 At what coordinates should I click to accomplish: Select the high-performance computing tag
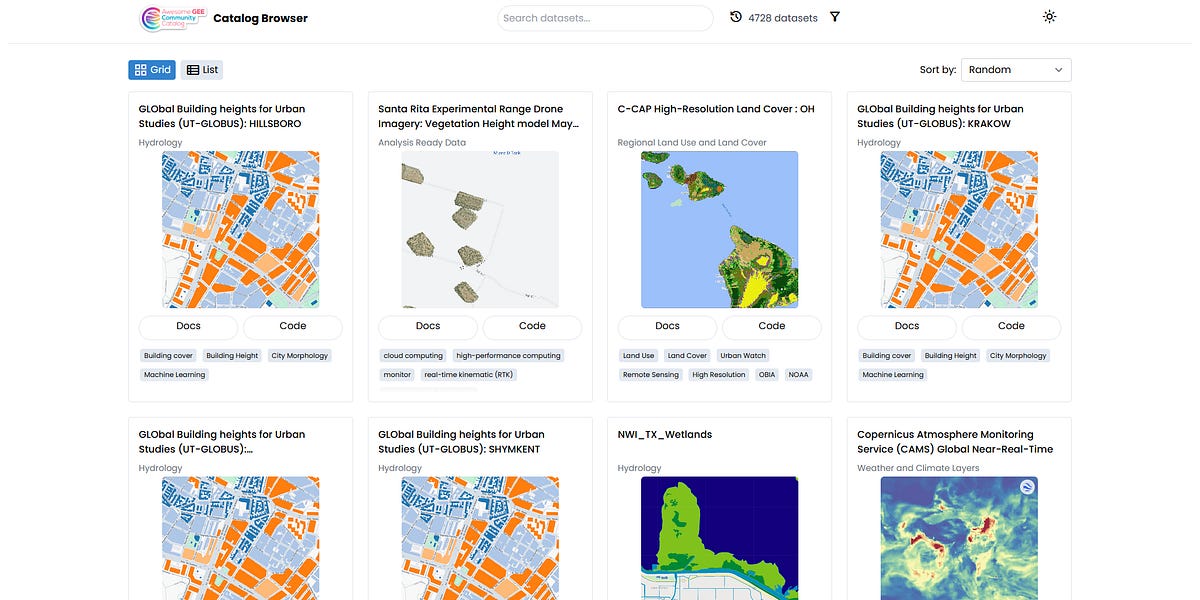click(x=508, y=356)
